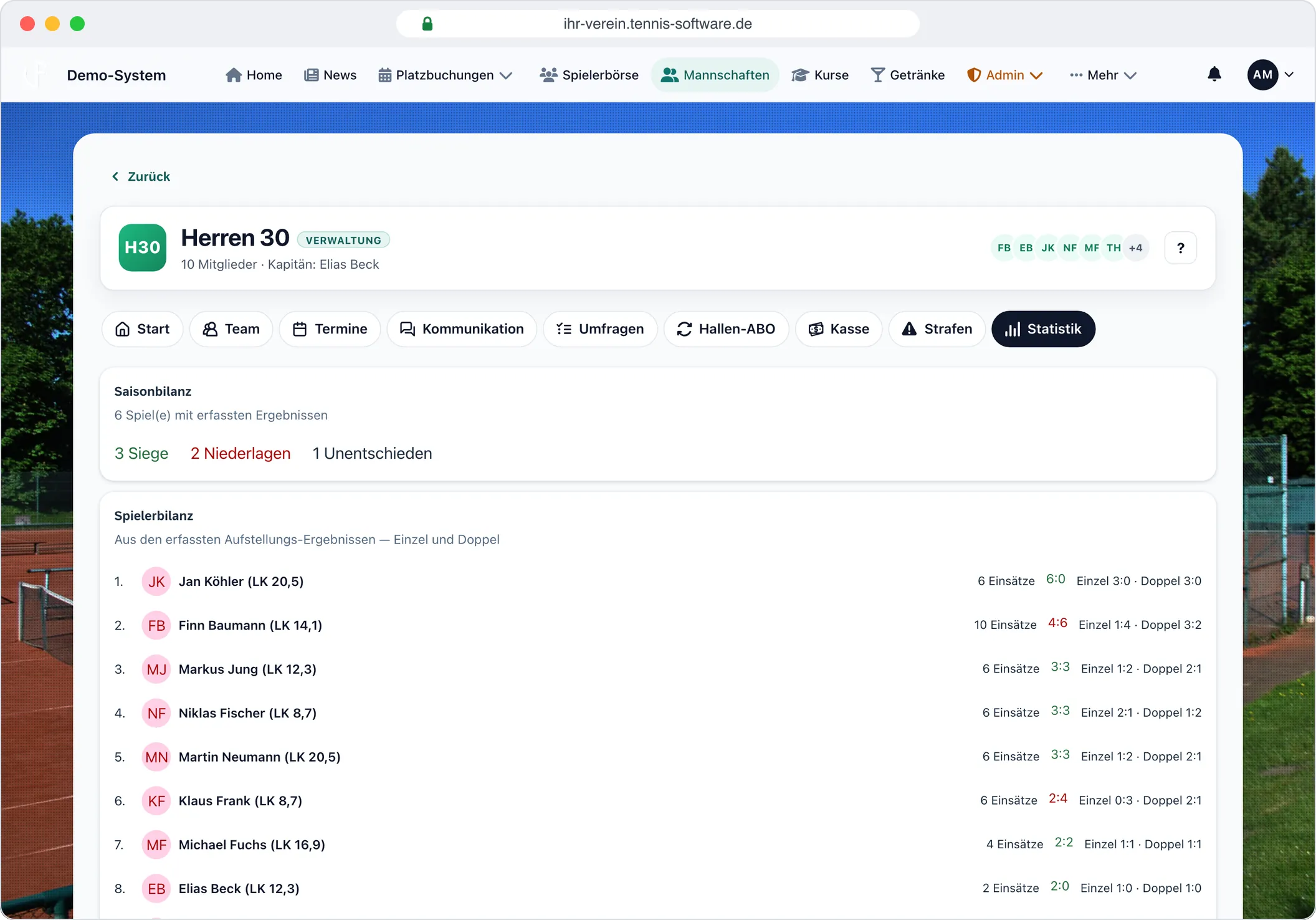Switch to the Hallen-ABO tab
1316x920 pixels.
click(726, 329)
